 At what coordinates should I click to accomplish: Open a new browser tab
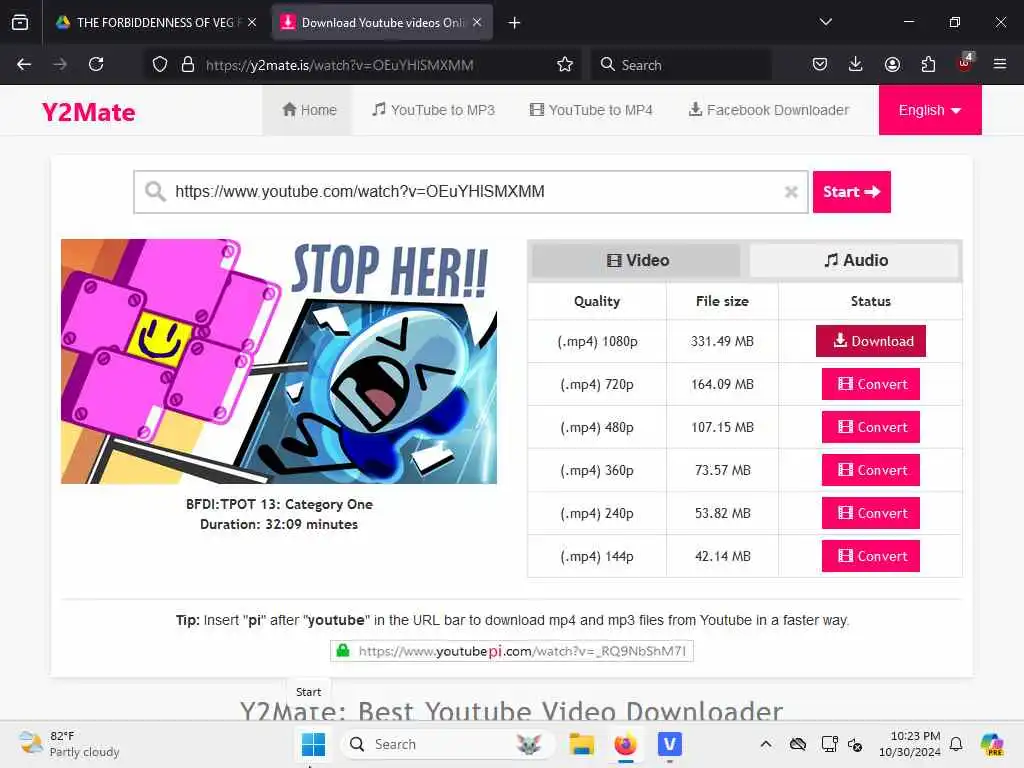click(515, 23)
